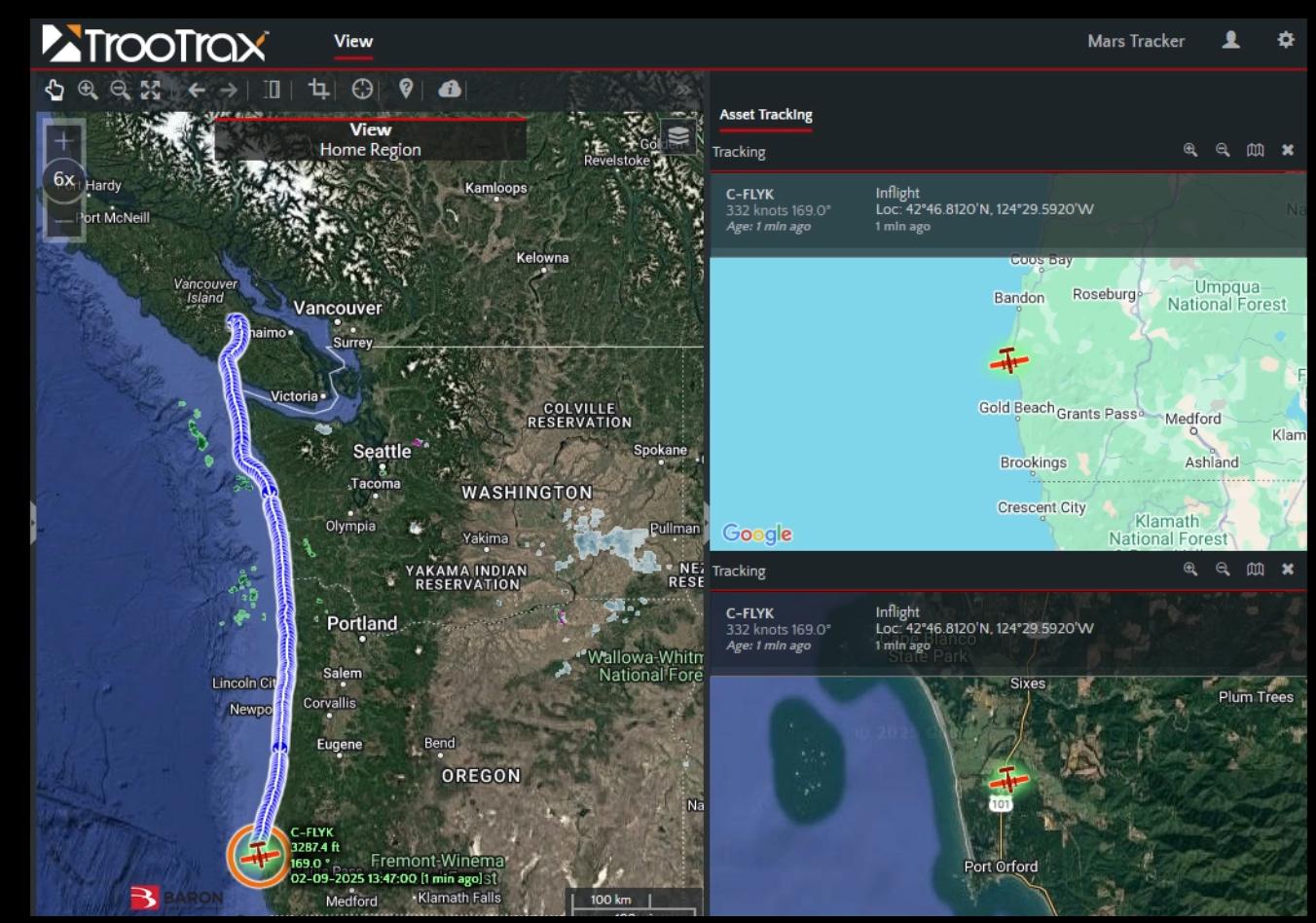Zoom out on the upper Tracking map
Image resolution: width=1316 pixels, height=923 pixels.
[1223, 150]
